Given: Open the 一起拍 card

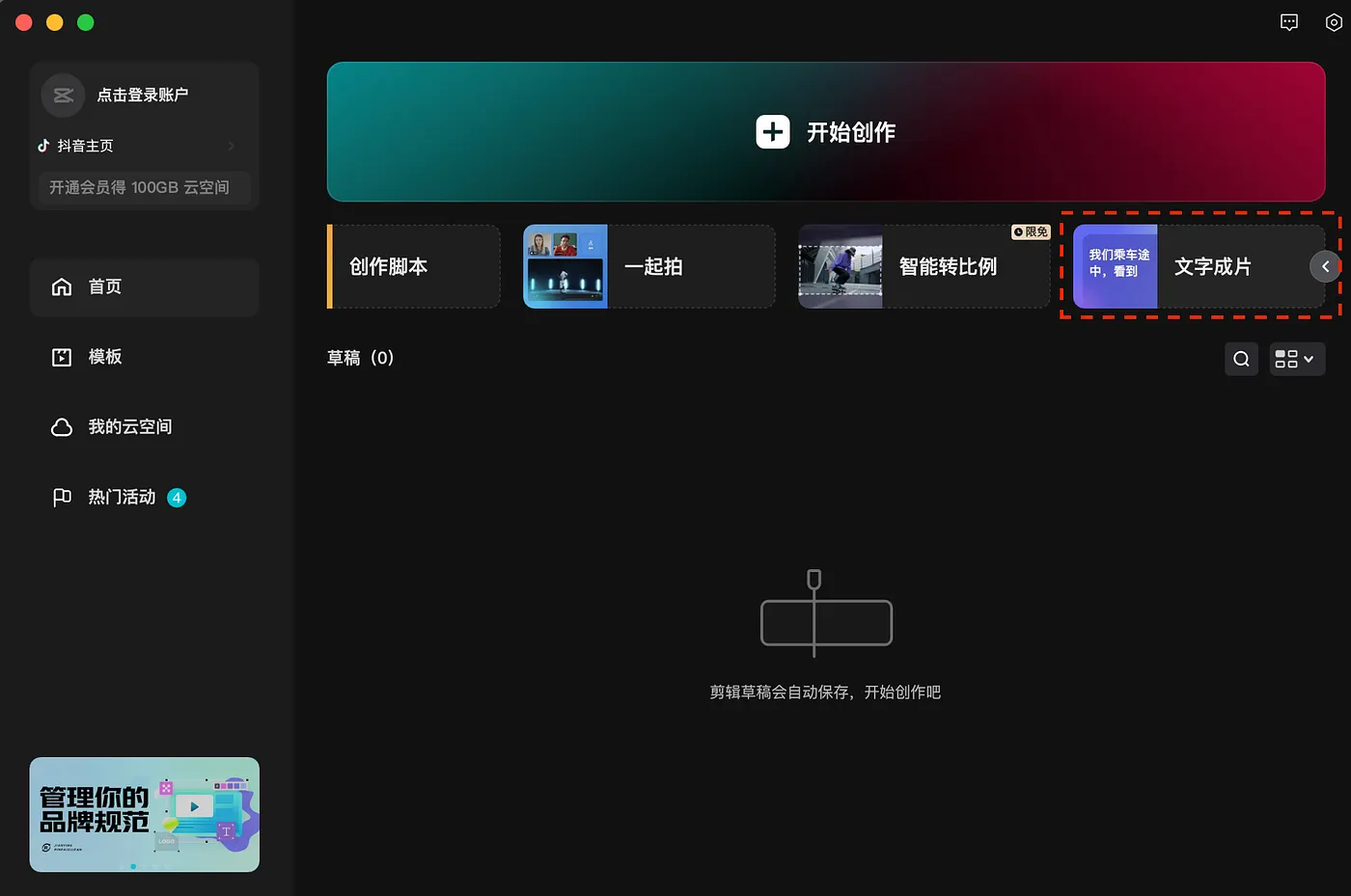Looking at the screenshot, I should (x=649, y=266).
